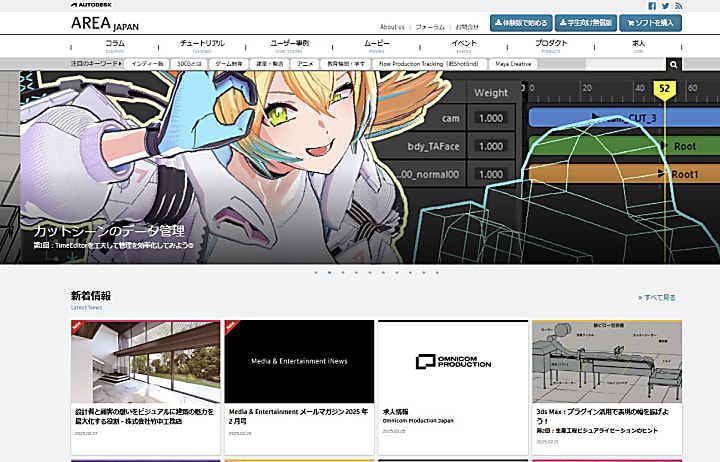Image resolution: width=720 pixels, height=462 pixels.
Task: Open the お問合せ link
Action: [x=467, y=27]
